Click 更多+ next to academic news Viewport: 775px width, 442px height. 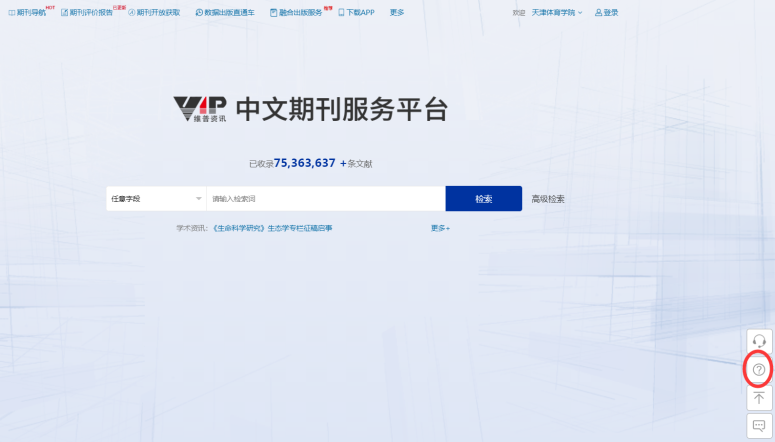click(440, 228)
